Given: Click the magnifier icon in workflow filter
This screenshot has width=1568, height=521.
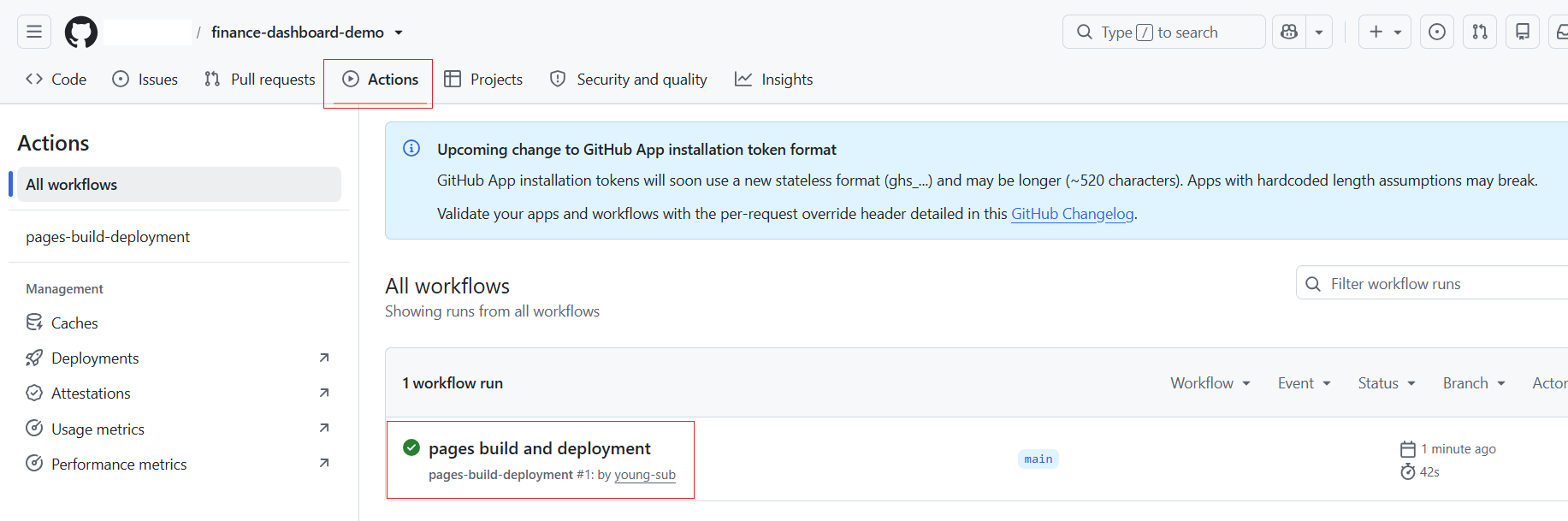Looking at the screenshot, I should click(x=1313, y=283).
